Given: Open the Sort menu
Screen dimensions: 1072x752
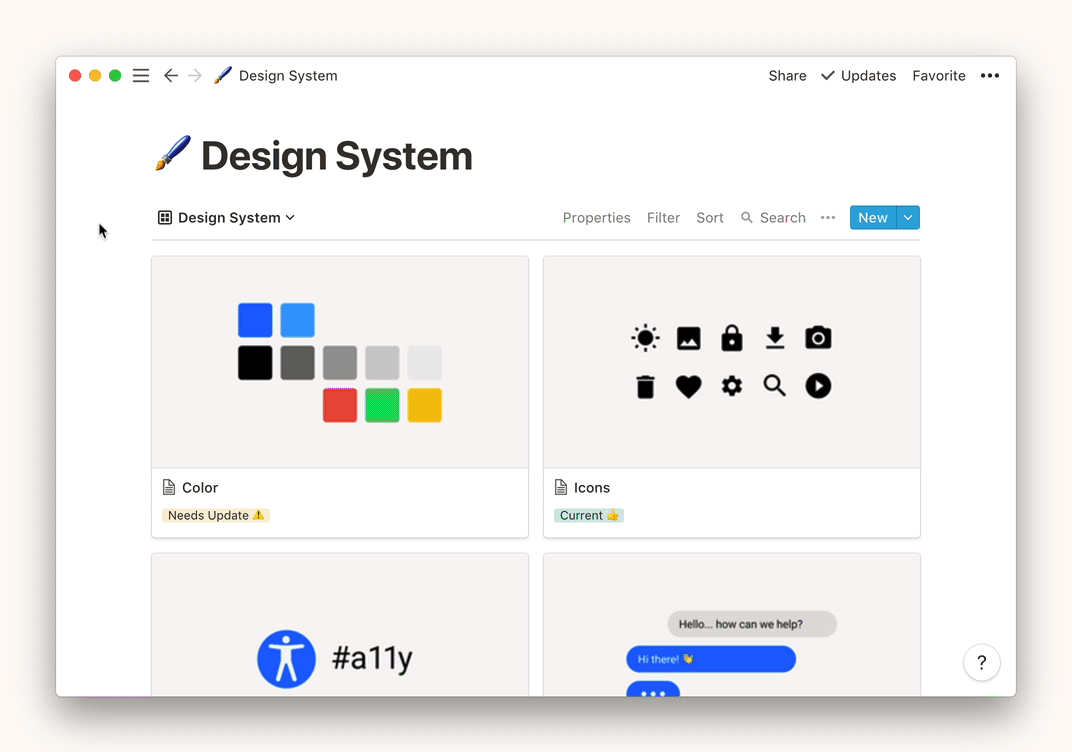Looking at the screenshot, I should pos(710,218).
